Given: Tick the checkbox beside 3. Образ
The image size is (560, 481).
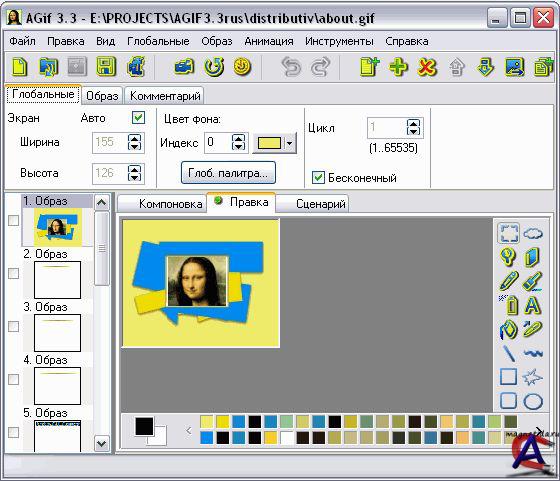Looking at the screenshot, I should (x=14, y=326).
